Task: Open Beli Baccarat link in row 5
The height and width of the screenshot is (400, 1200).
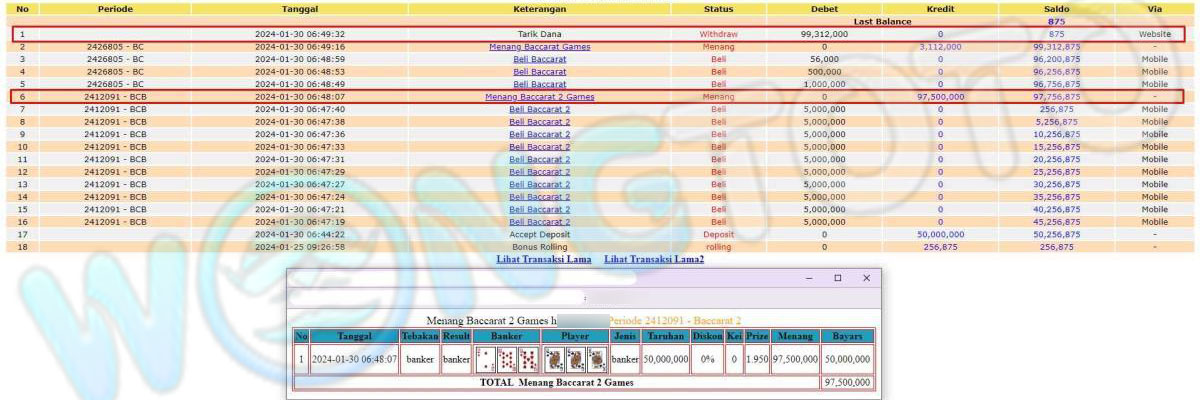Action: tap(539, 84)
